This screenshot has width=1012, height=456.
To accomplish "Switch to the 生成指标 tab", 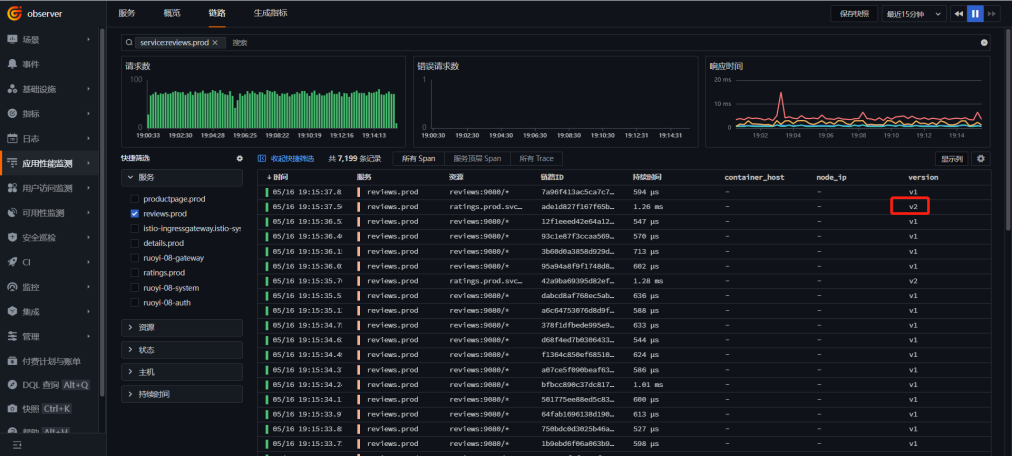I will point(270,13).
